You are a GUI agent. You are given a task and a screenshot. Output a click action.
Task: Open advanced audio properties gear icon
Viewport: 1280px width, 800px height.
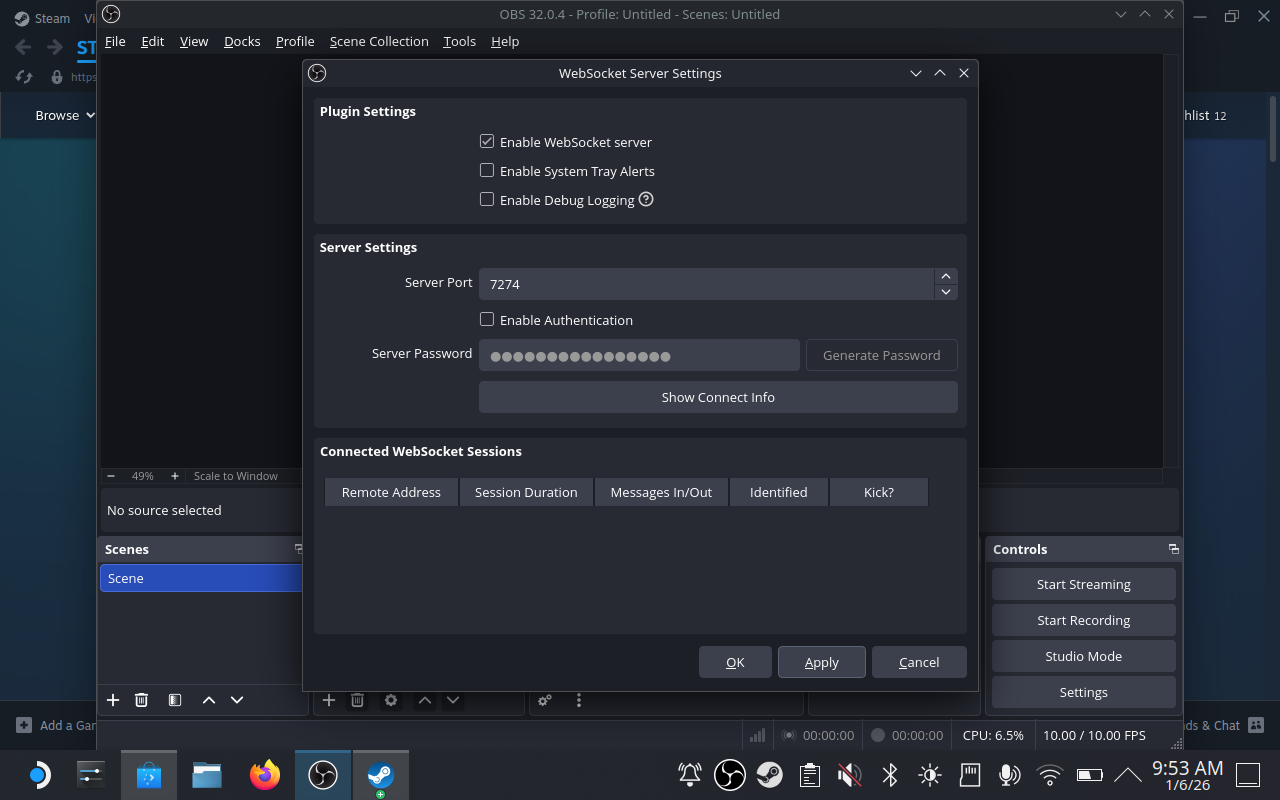(545, 700)
